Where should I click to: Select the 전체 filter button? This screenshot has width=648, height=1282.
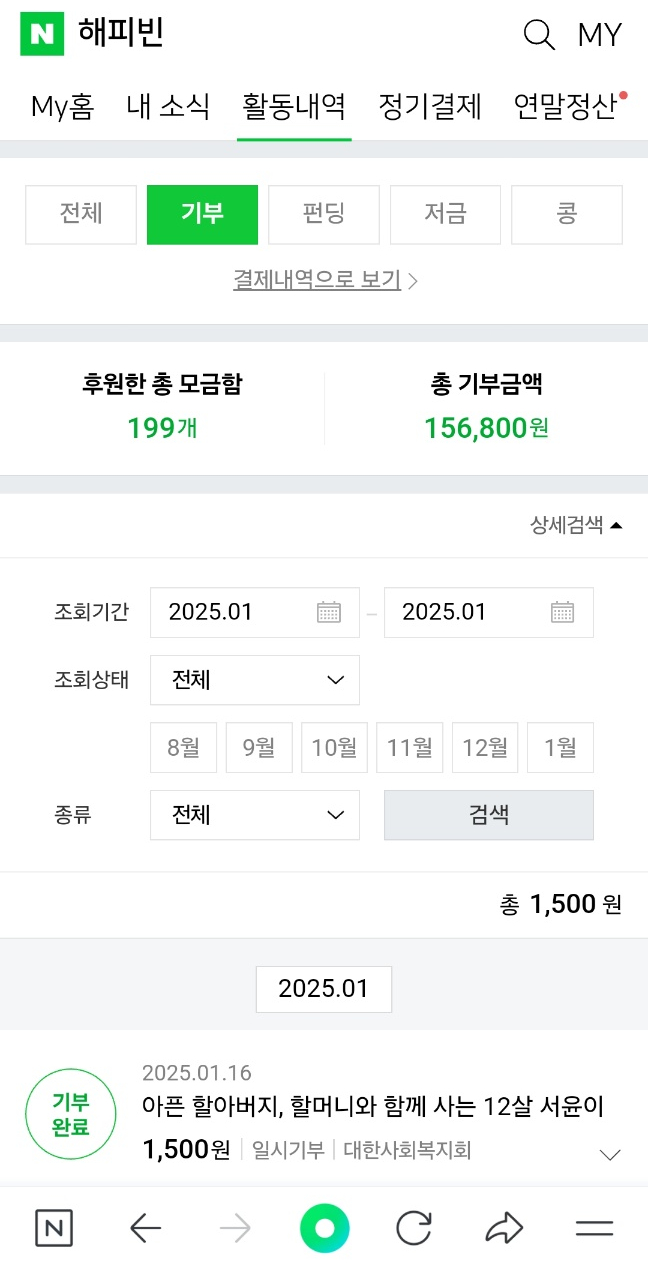pos(81,214)
